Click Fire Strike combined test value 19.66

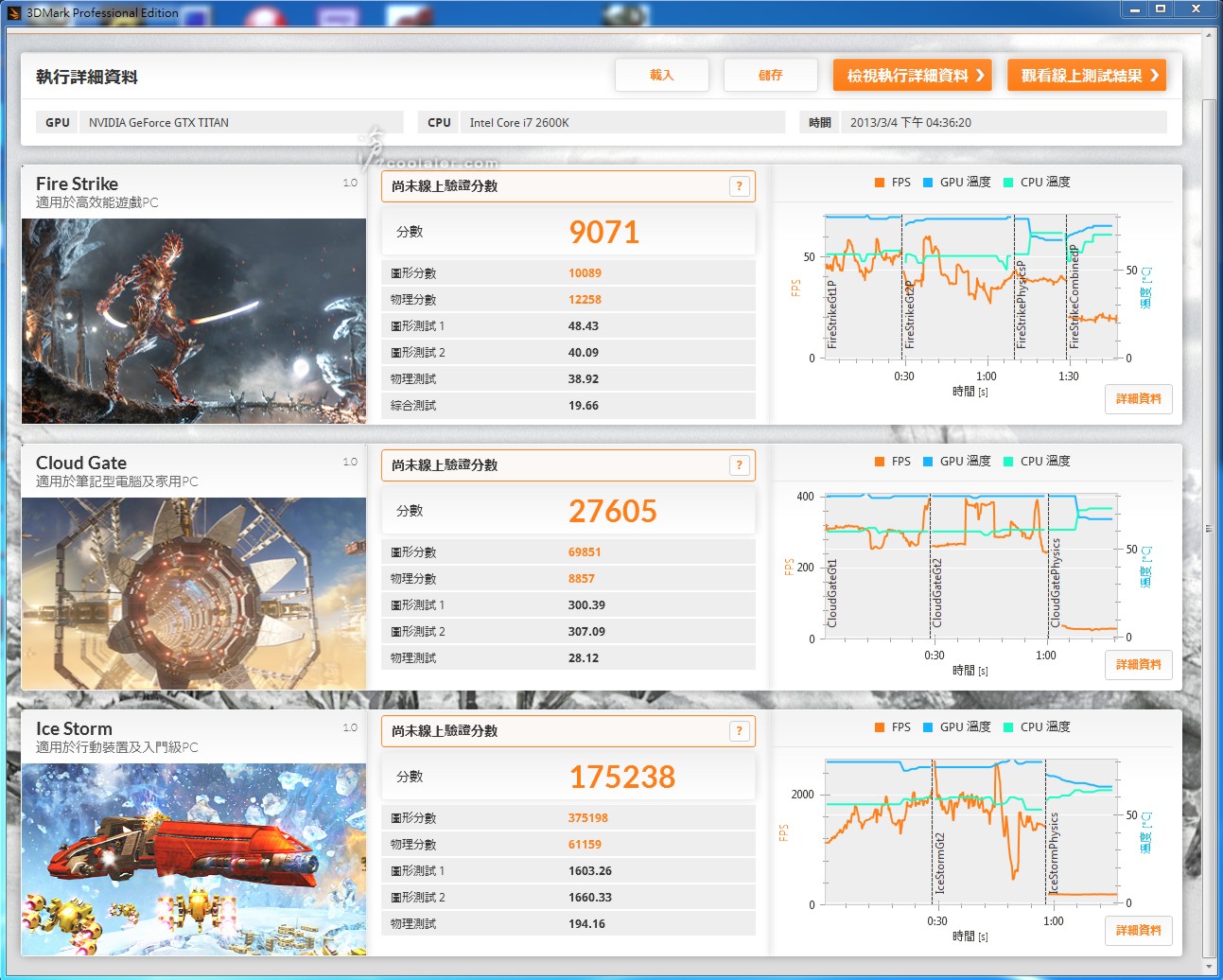pos(584,406)
